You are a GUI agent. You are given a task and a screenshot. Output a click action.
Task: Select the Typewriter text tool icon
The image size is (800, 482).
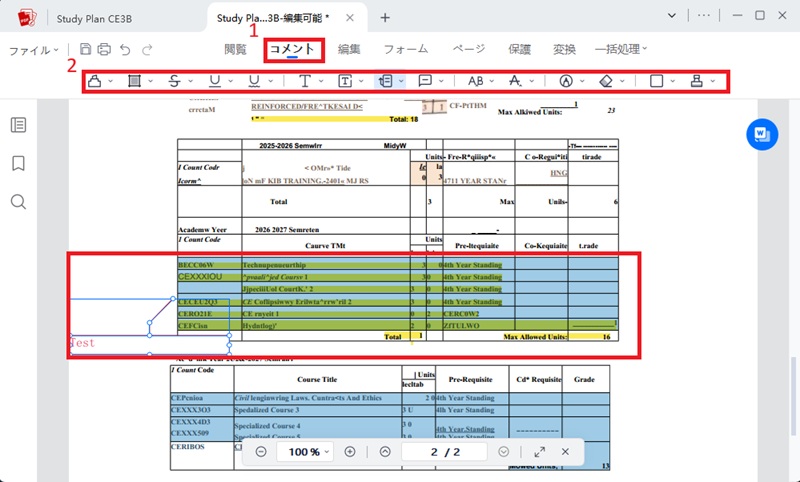pos(305,81)
